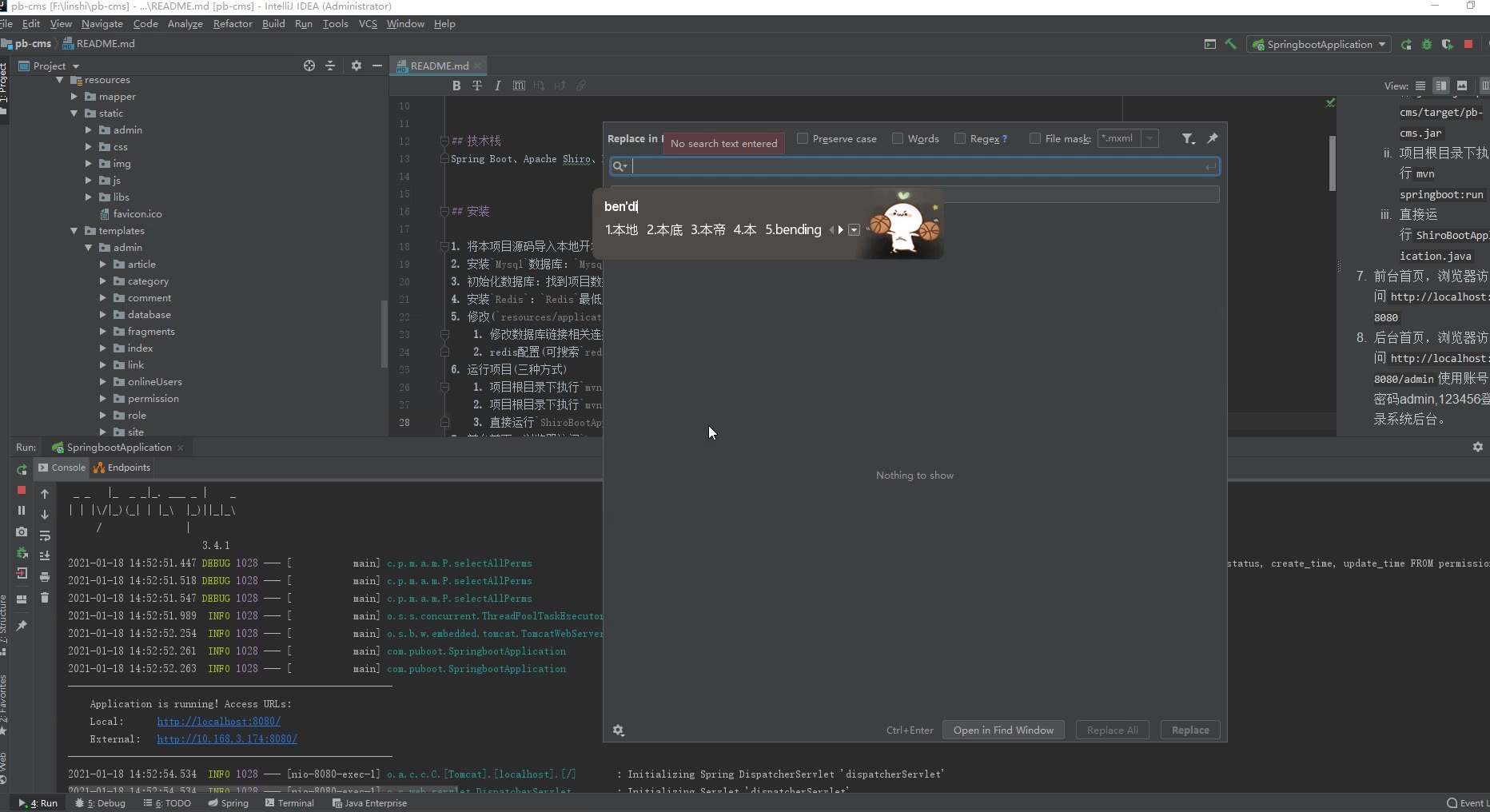Expand the mapper folder in project tree
This screenshot has height=812, width=1490.
(x=74, y=97)
